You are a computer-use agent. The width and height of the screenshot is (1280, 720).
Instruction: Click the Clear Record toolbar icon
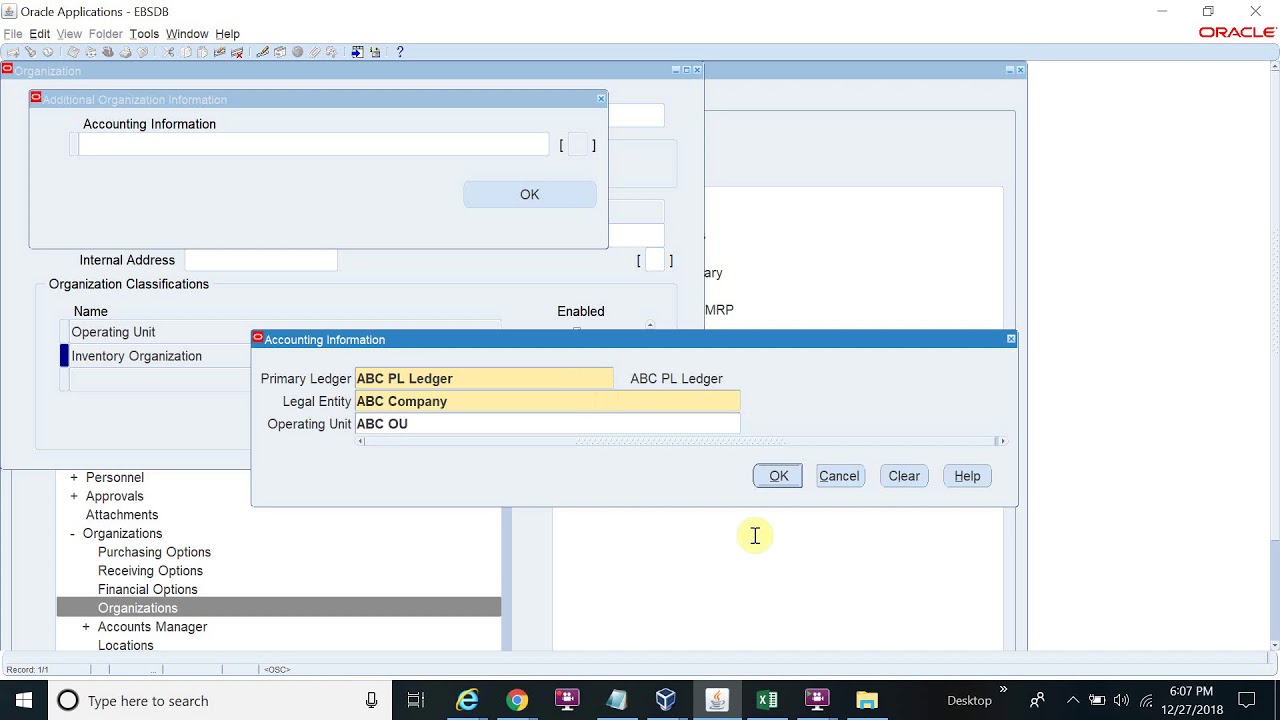click(x=219, y=52)
